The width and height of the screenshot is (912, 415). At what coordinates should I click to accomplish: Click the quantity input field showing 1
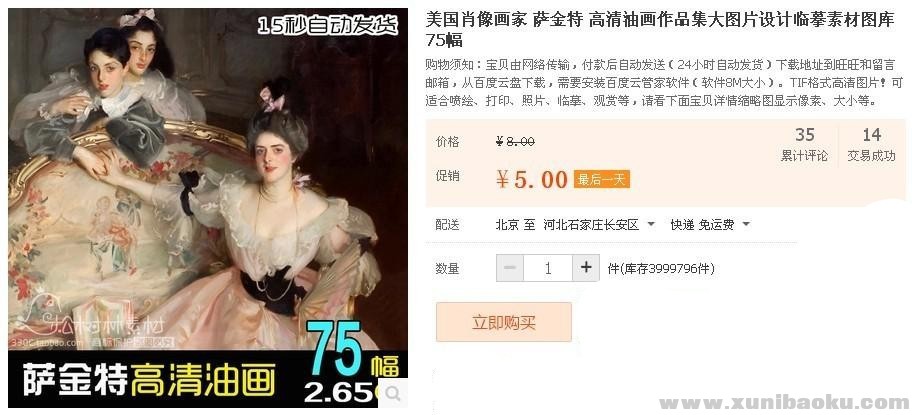(x=548, y=268)
